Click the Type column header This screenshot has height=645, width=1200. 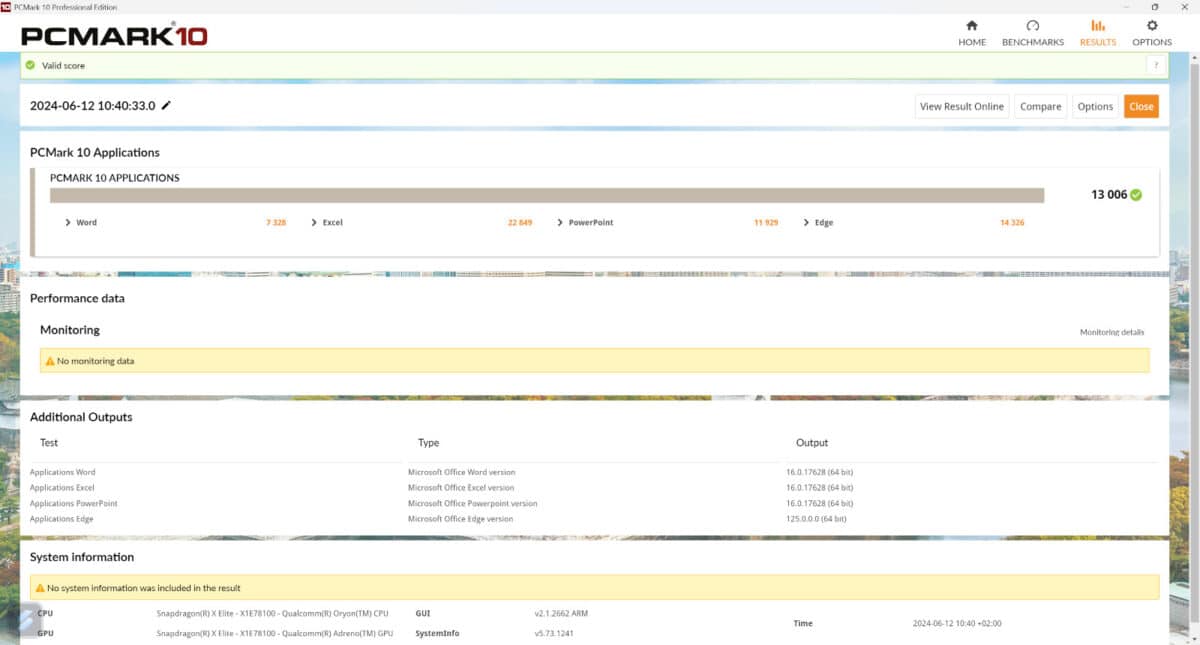428,442
